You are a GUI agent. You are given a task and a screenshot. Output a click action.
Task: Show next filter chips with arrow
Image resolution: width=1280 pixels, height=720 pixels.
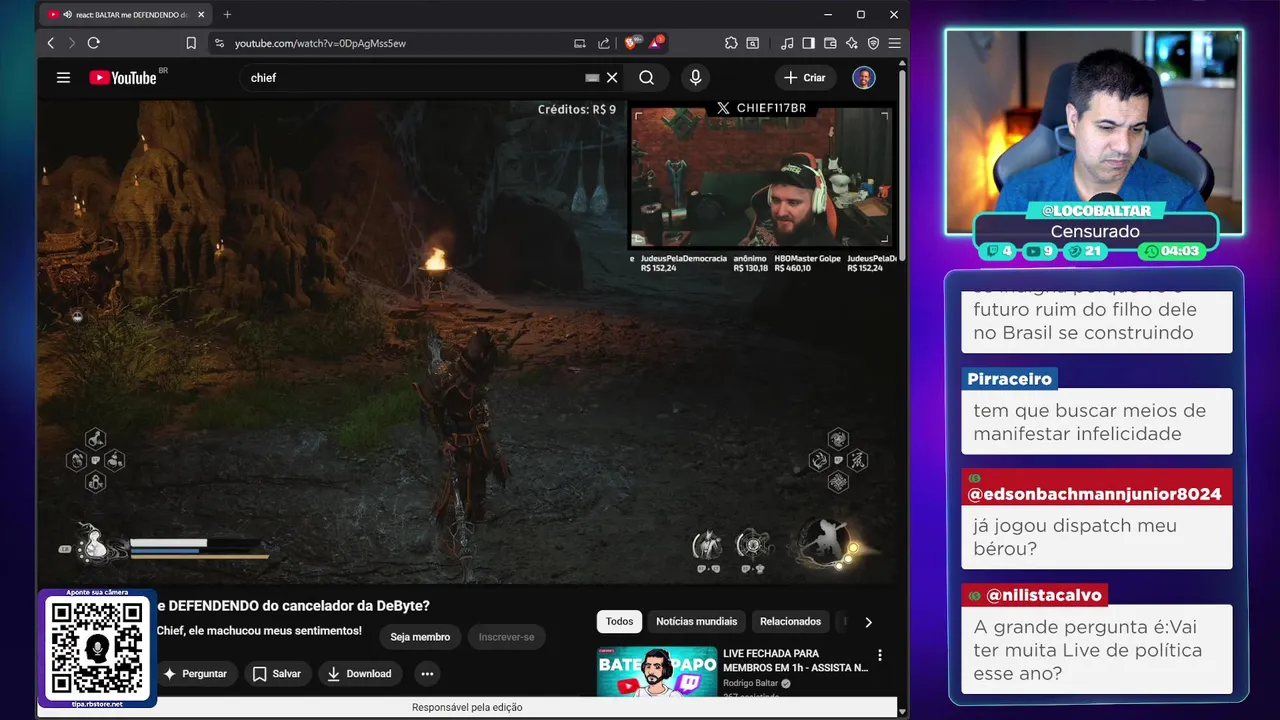(x=868, y=622)
